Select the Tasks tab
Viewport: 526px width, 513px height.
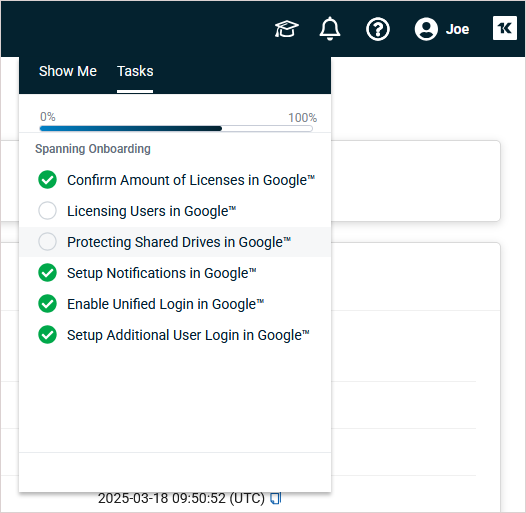click(135, 71)
